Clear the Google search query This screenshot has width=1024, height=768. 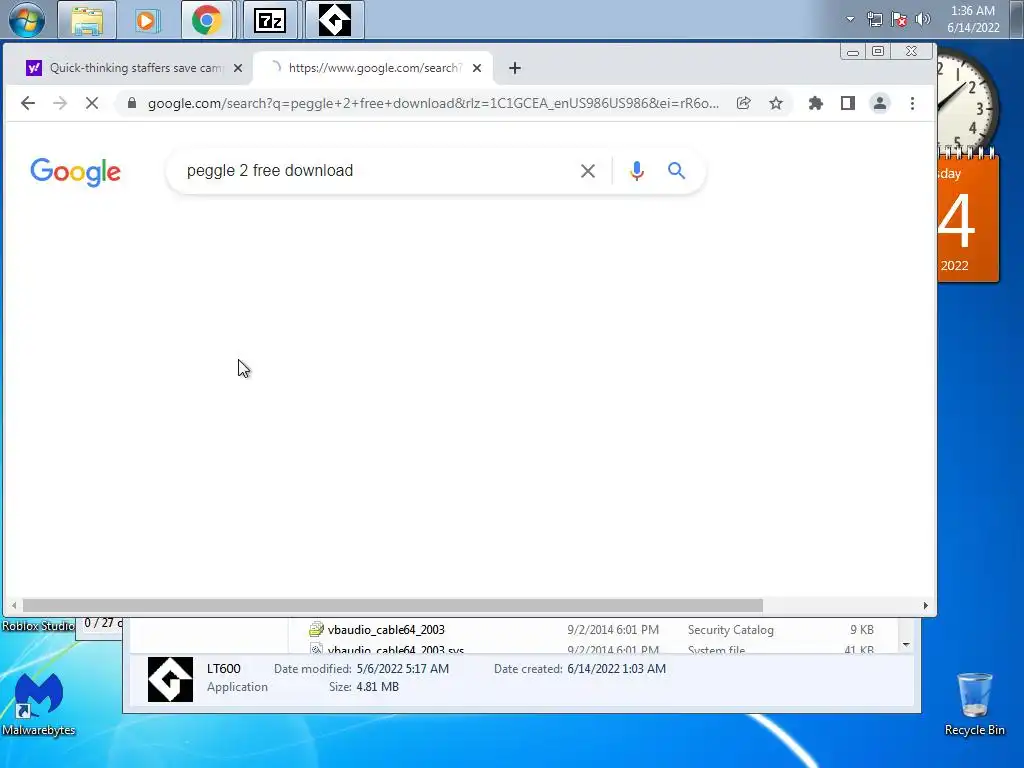pos(587,171)
